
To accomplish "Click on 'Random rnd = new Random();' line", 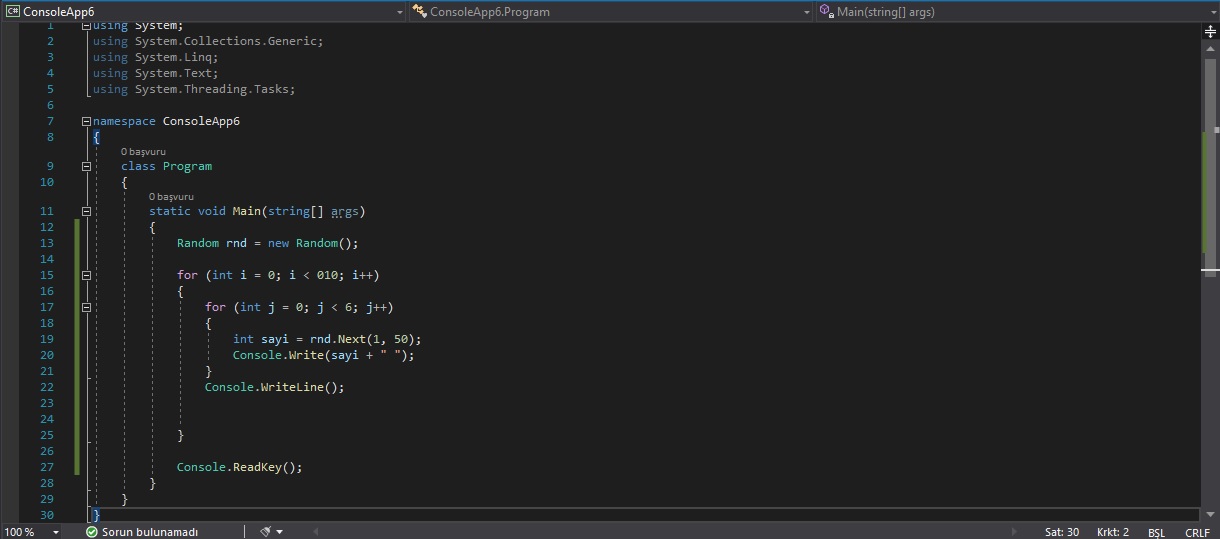I will [x=267, y=243].
